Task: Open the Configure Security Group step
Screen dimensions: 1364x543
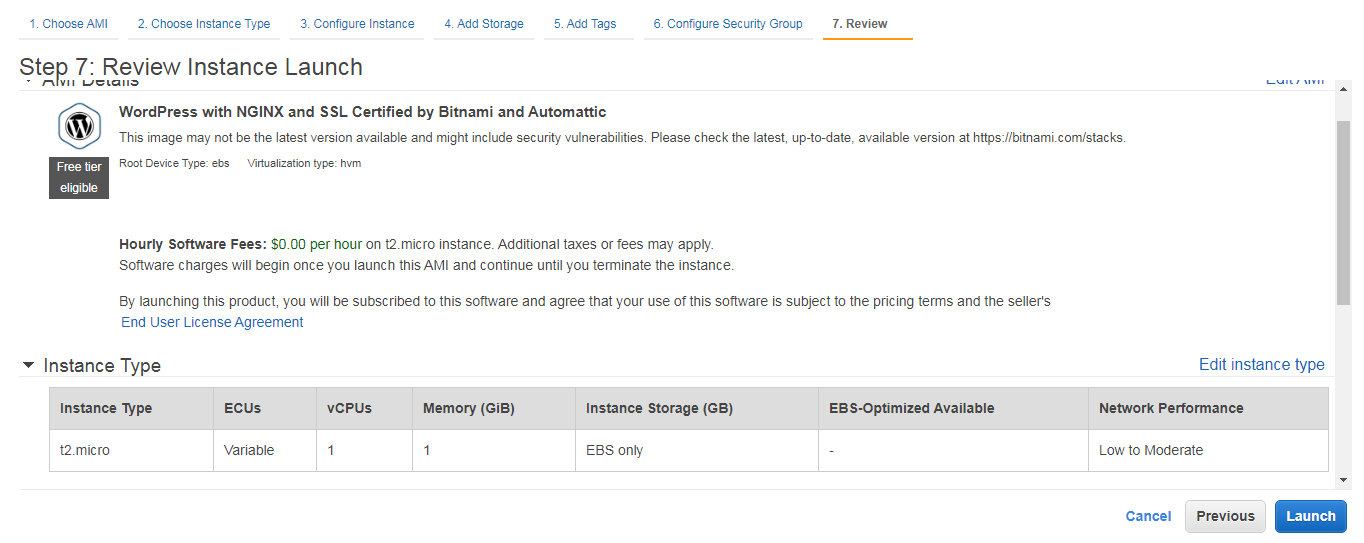Action: coord(728,24)
